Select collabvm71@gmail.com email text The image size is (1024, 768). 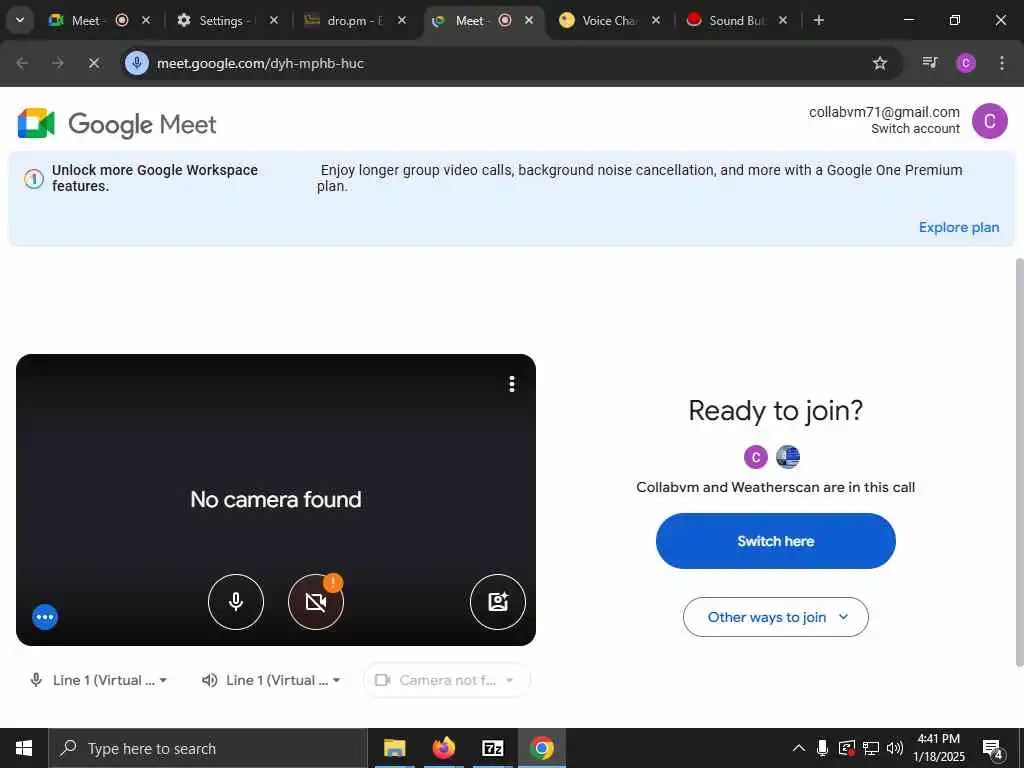pyautogui.click(x=884, y=112)
